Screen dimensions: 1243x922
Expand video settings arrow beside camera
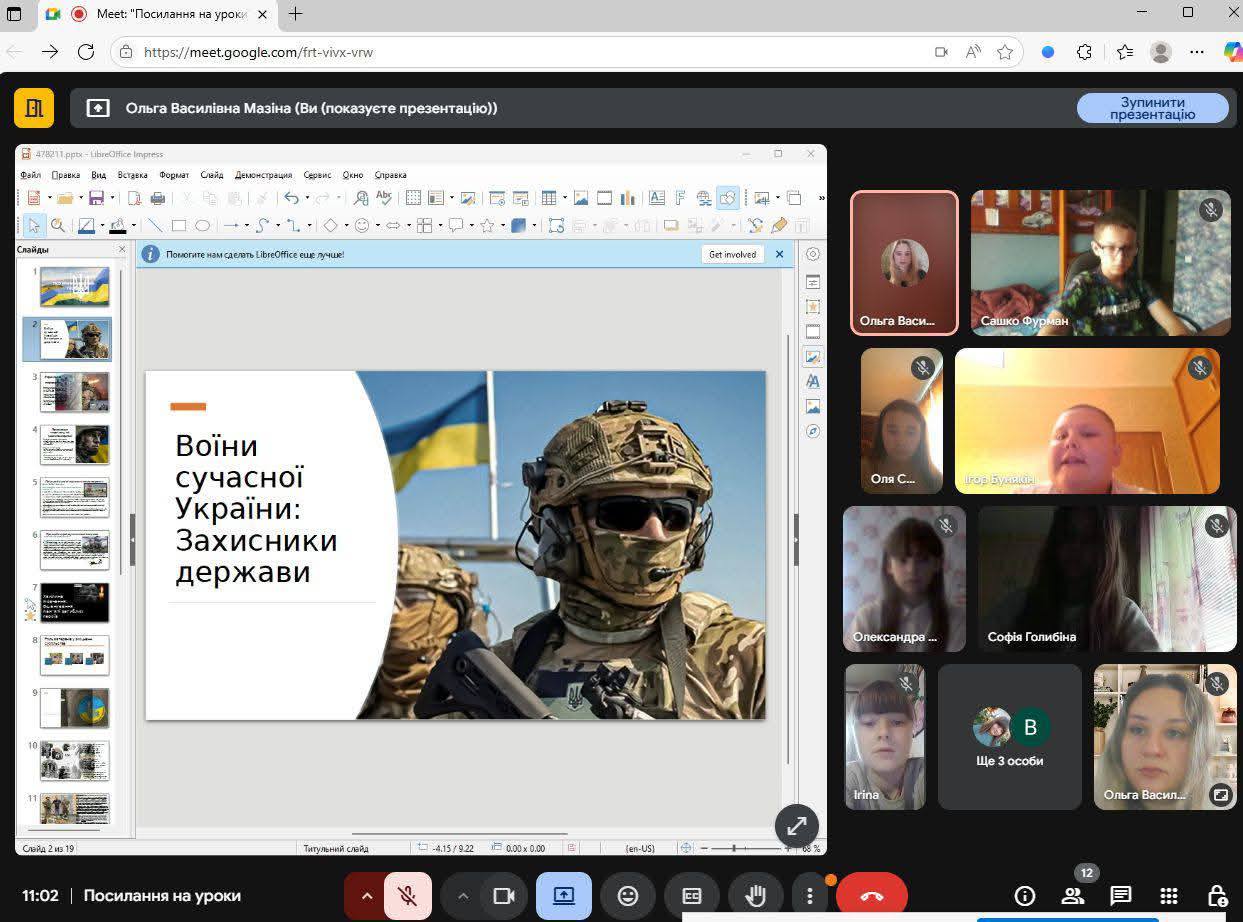coord(462,896)
